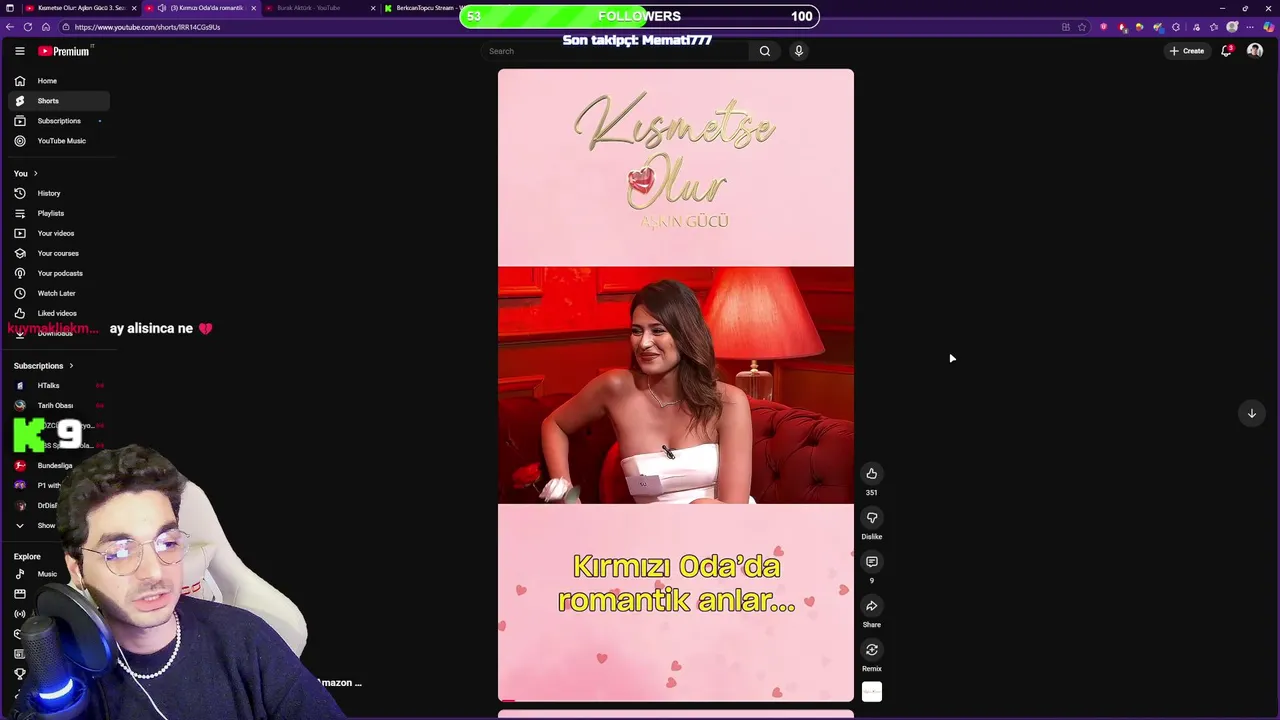Mute the tab via its speaker icon

click(x=161, y=8)
